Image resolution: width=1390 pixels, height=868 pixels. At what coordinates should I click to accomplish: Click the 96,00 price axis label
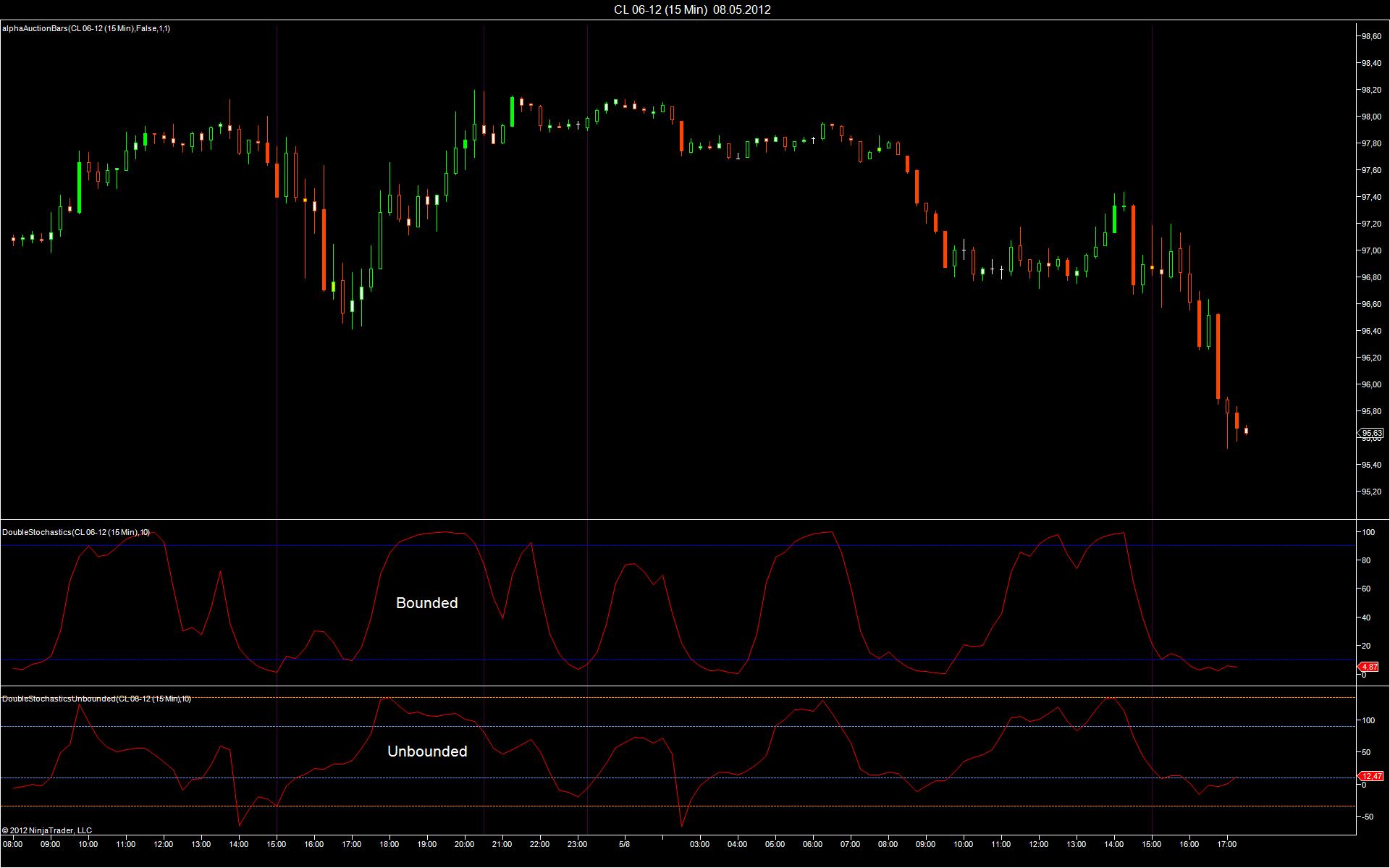(1372, 384)
